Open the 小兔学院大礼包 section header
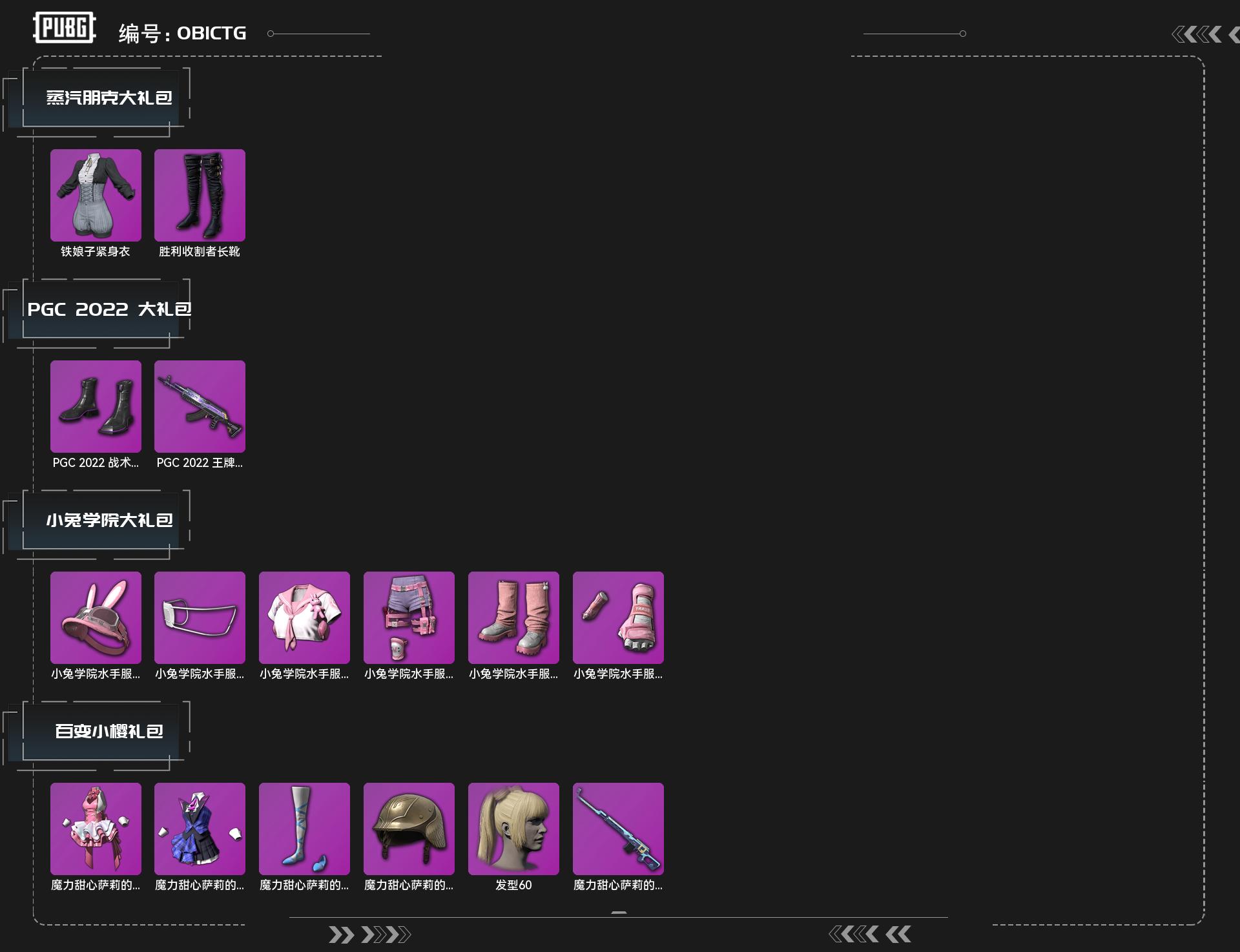Viewport: 1240px width, 952px height. pos(108,520)
